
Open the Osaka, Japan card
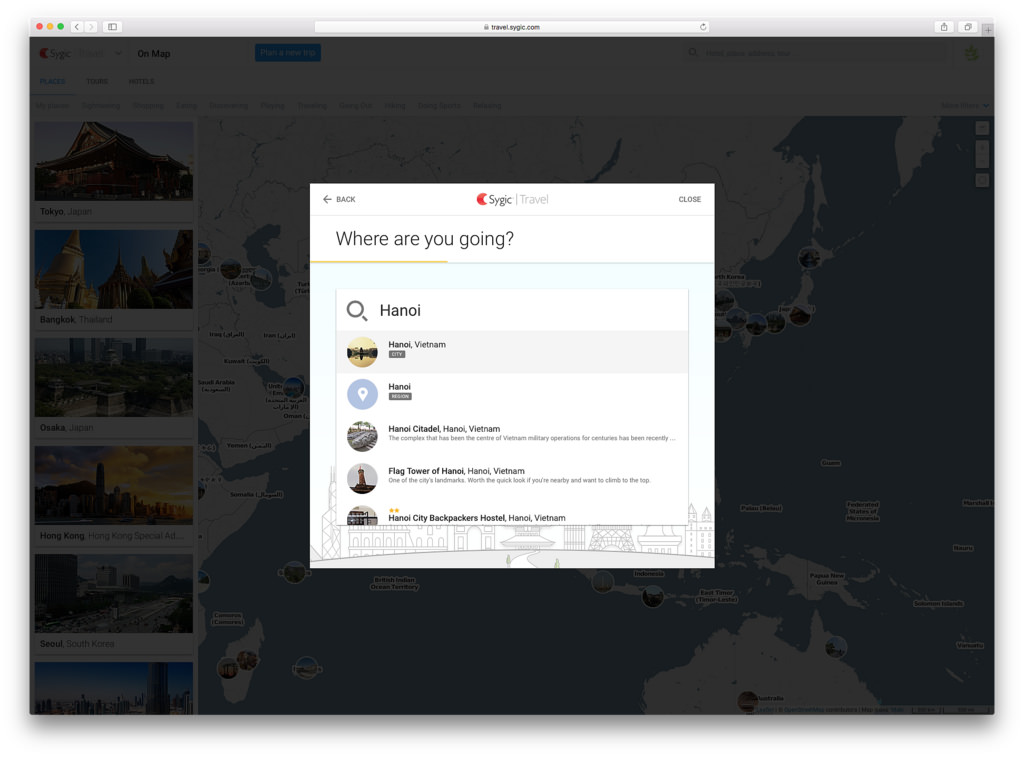114,387
